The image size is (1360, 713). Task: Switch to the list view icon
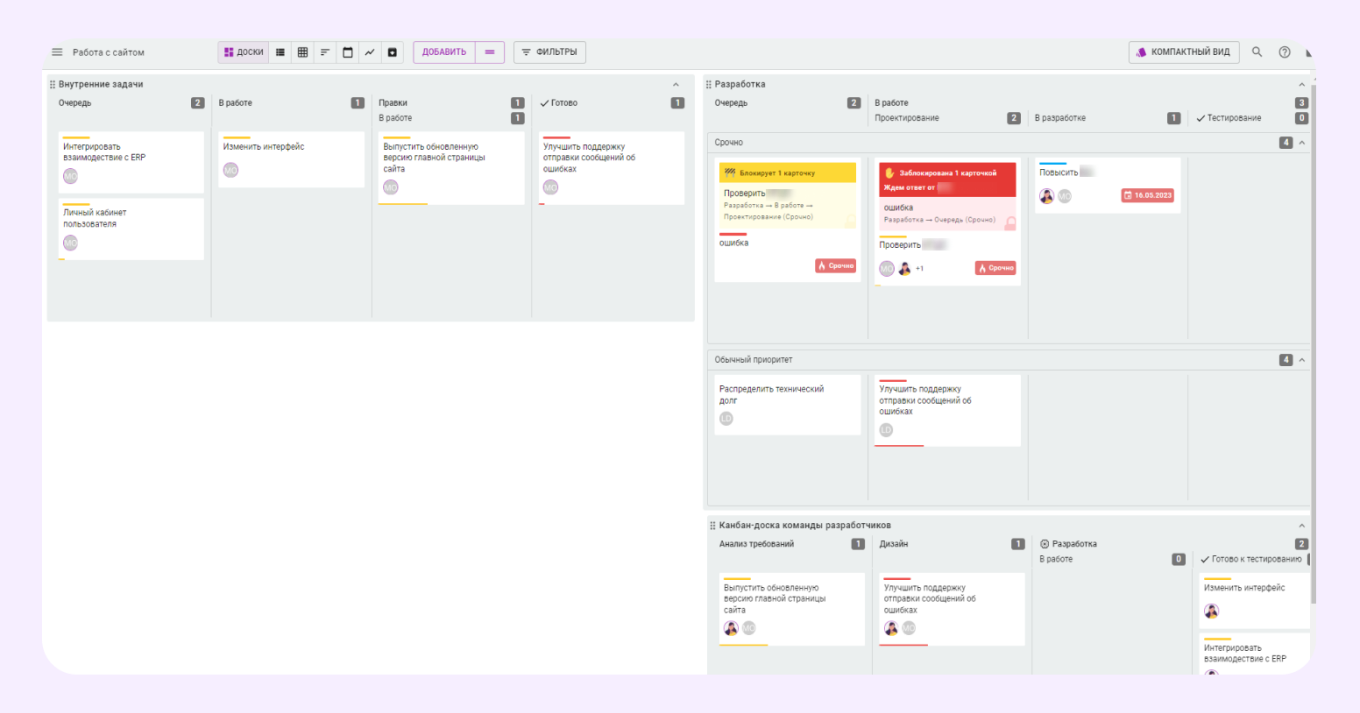(x=280, y=52)
